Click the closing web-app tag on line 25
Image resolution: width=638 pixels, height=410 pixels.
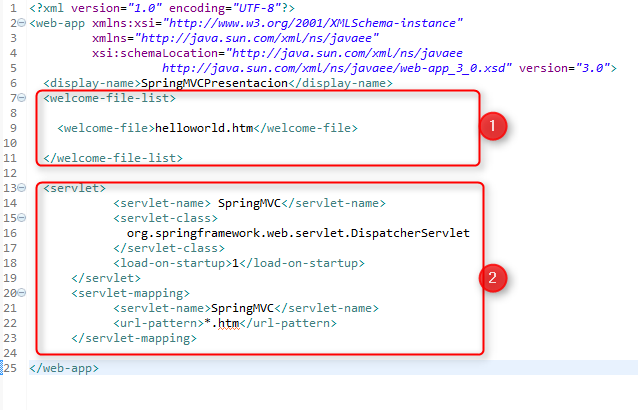(x=64, y=368)
